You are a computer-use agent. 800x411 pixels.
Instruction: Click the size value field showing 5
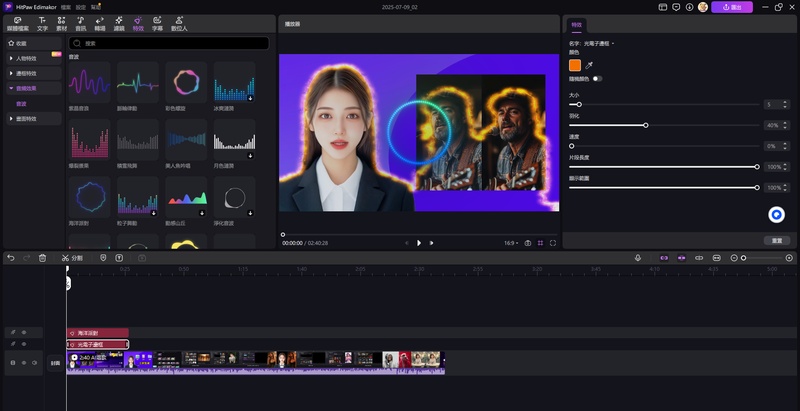tap(771, 105)
